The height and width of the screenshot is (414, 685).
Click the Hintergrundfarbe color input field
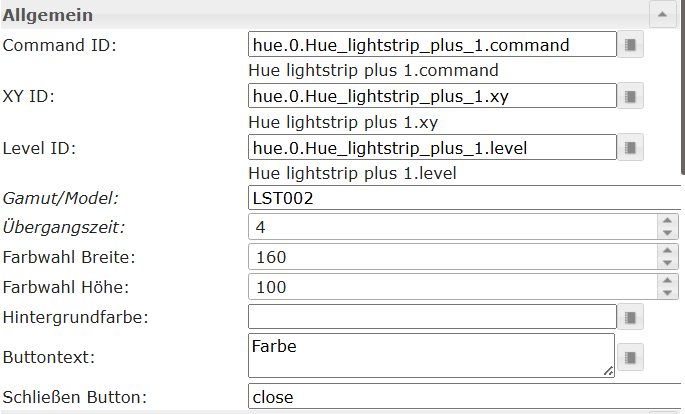pos(431,317)
